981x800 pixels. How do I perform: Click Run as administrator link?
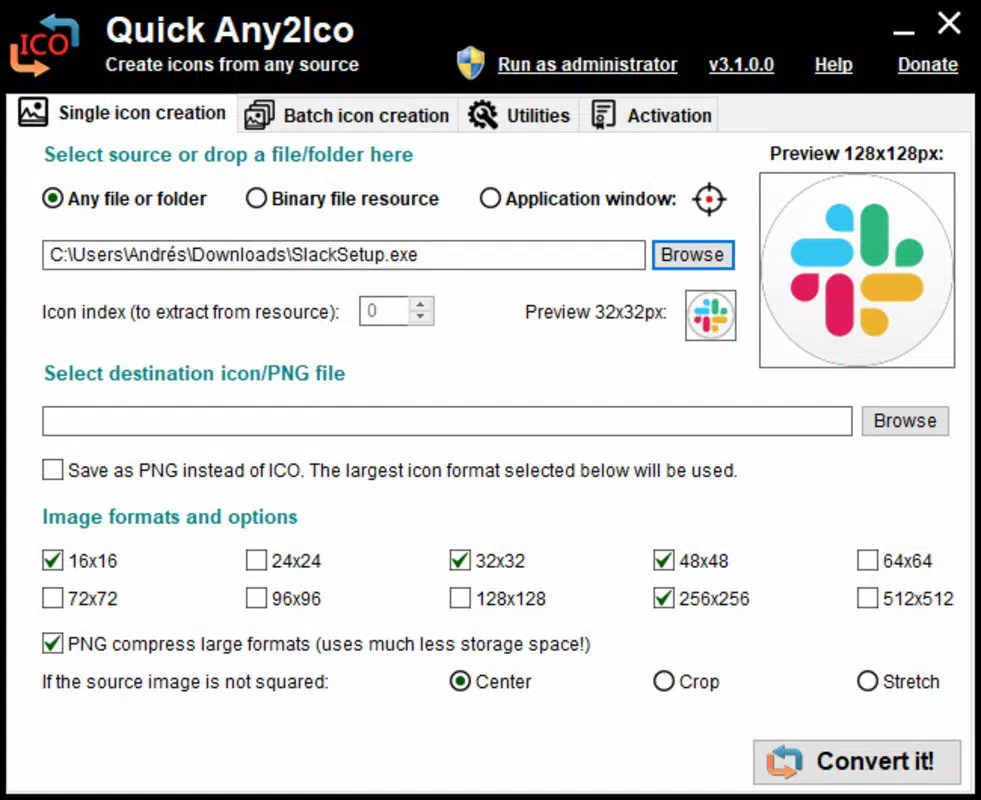click(x=587, y=64)
